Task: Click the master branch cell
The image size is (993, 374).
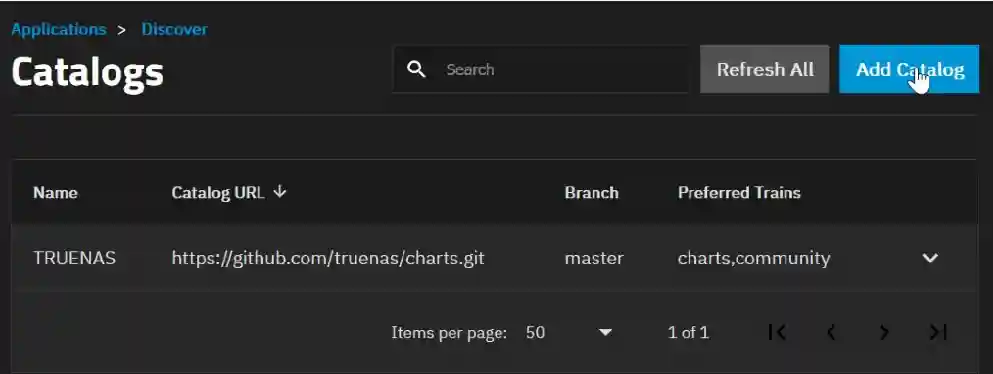Action: point(594,258)
